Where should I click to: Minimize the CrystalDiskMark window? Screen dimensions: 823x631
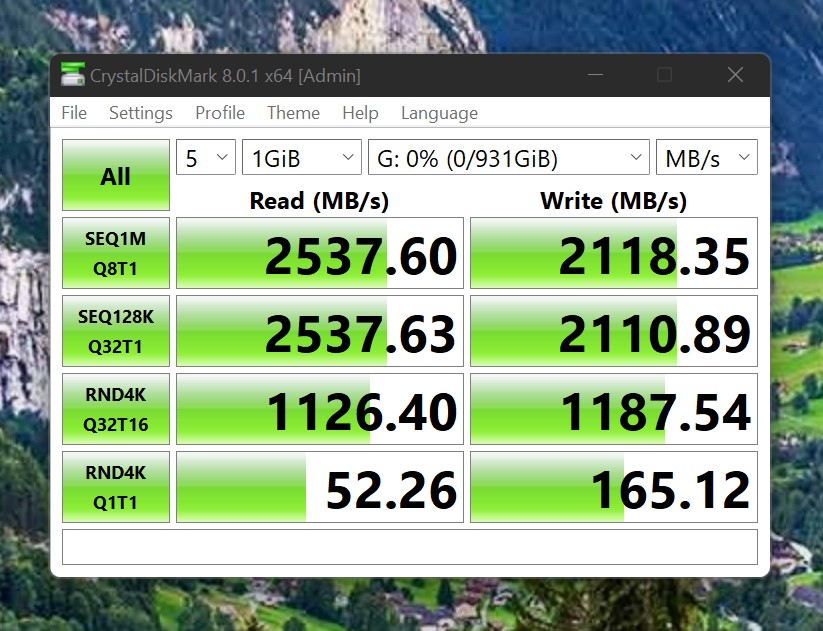tap(595, 75)
